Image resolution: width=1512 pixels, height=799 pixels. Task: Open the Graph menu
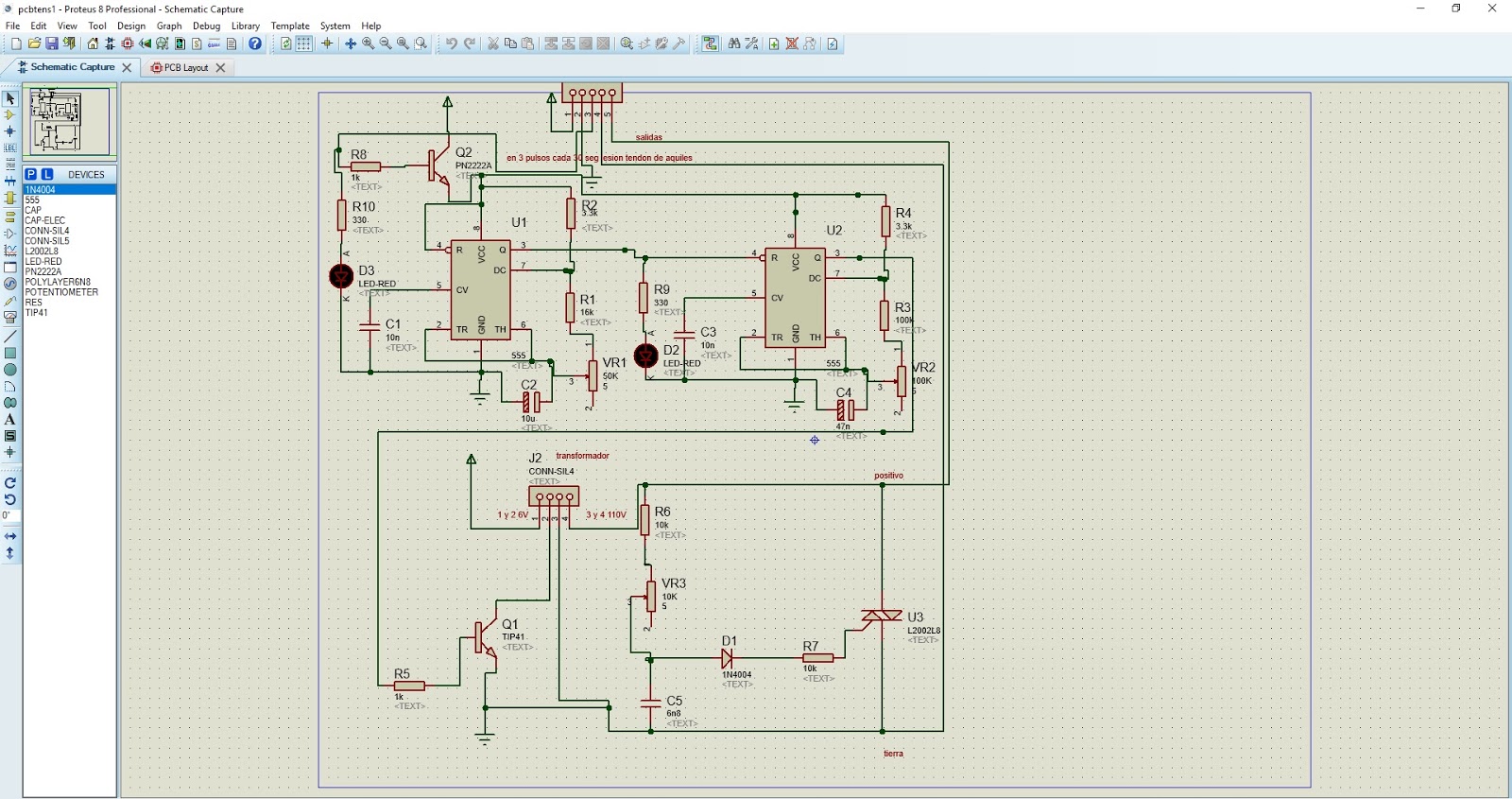coord(169,26)
